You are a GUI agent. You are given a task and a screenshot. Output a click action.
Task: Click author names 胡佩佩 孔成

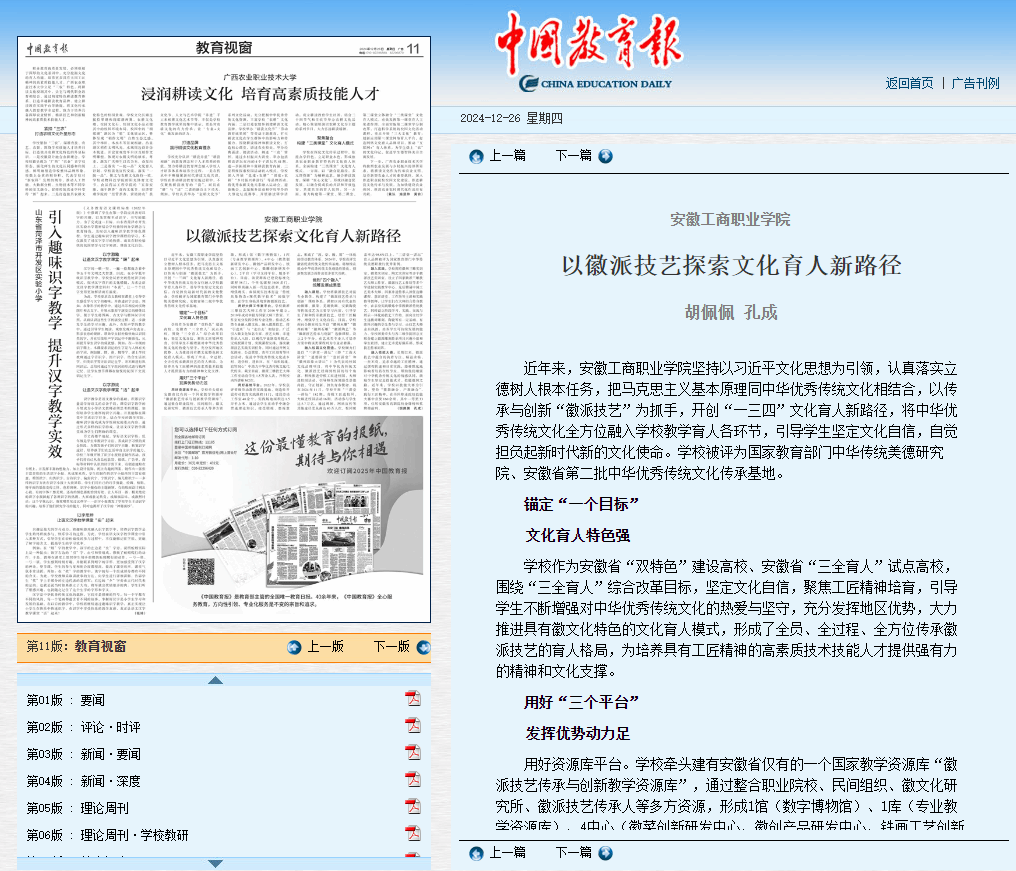point(731,312)
